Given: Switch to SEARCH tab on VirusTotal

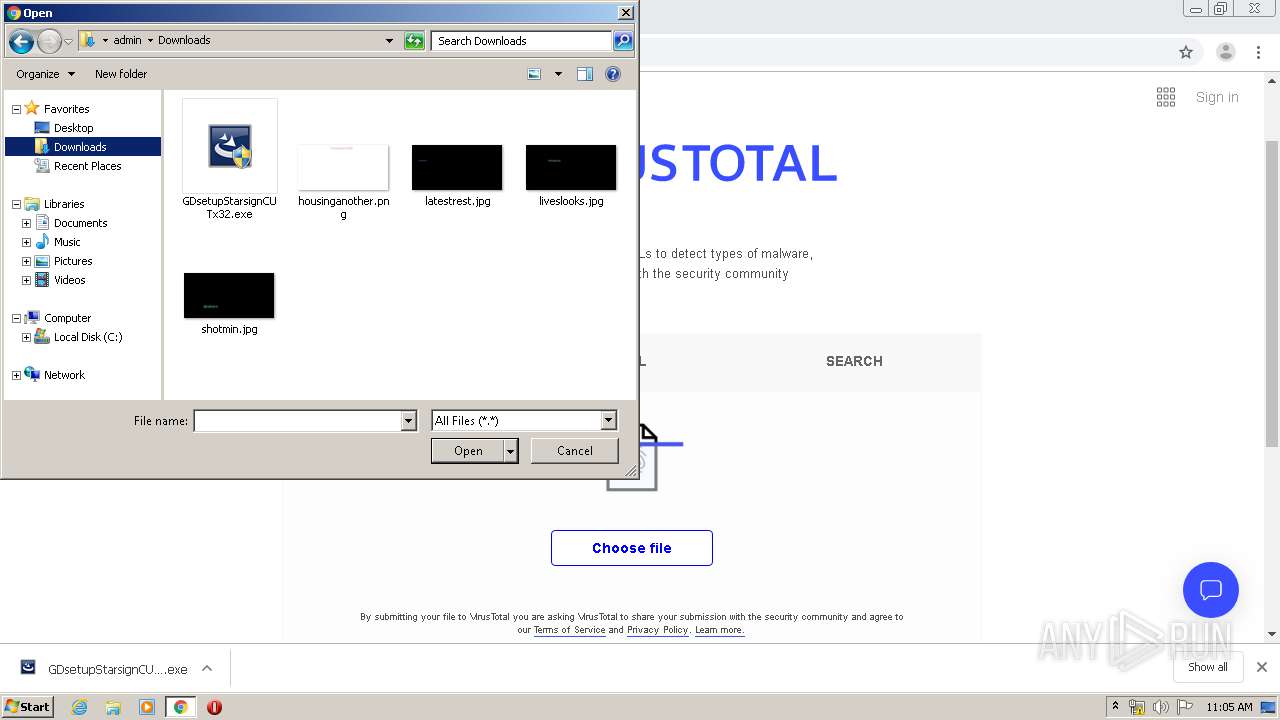Looking at the screenshot, I should (x=854, y=361).
